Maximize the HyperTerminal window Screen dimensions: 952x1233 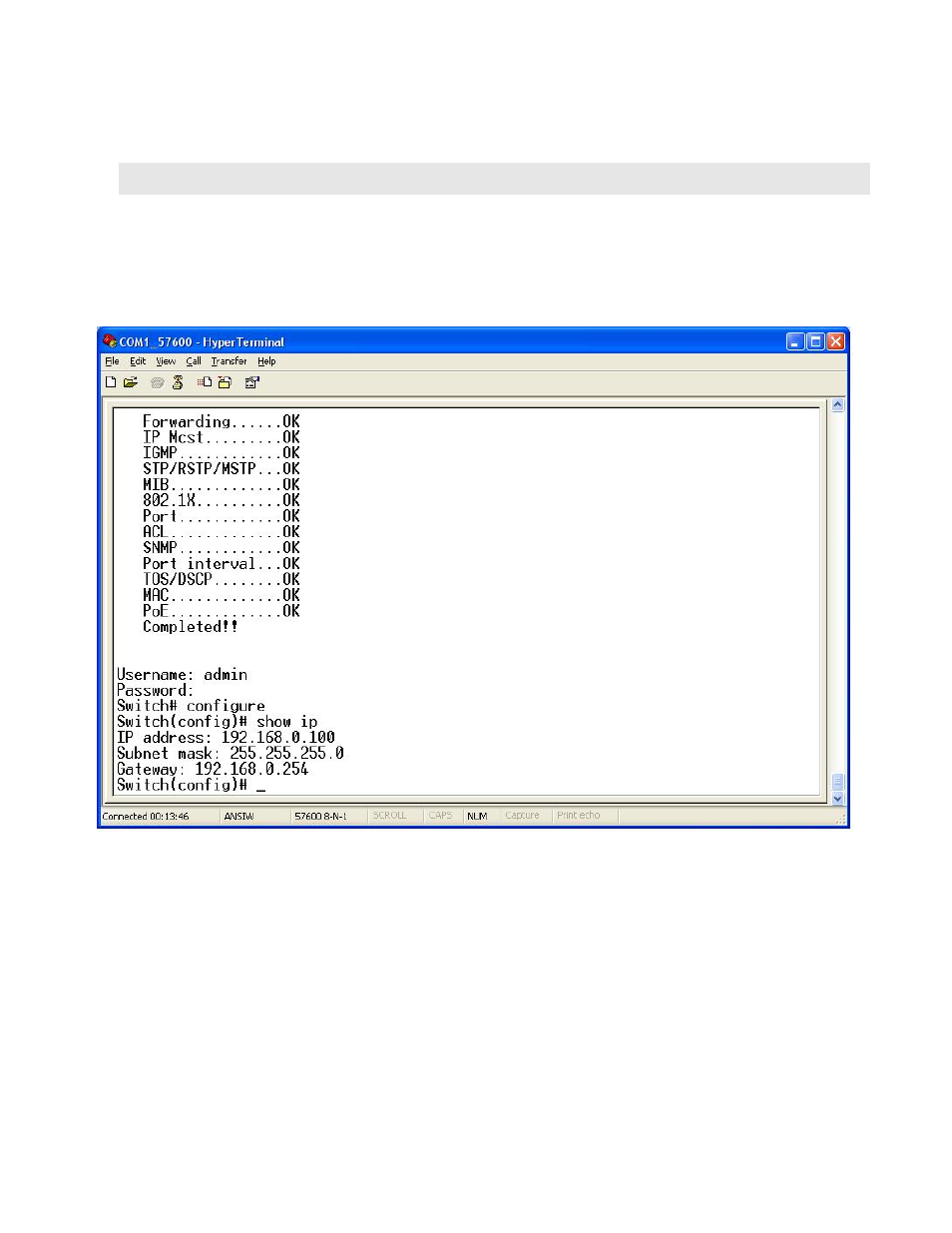815,341
